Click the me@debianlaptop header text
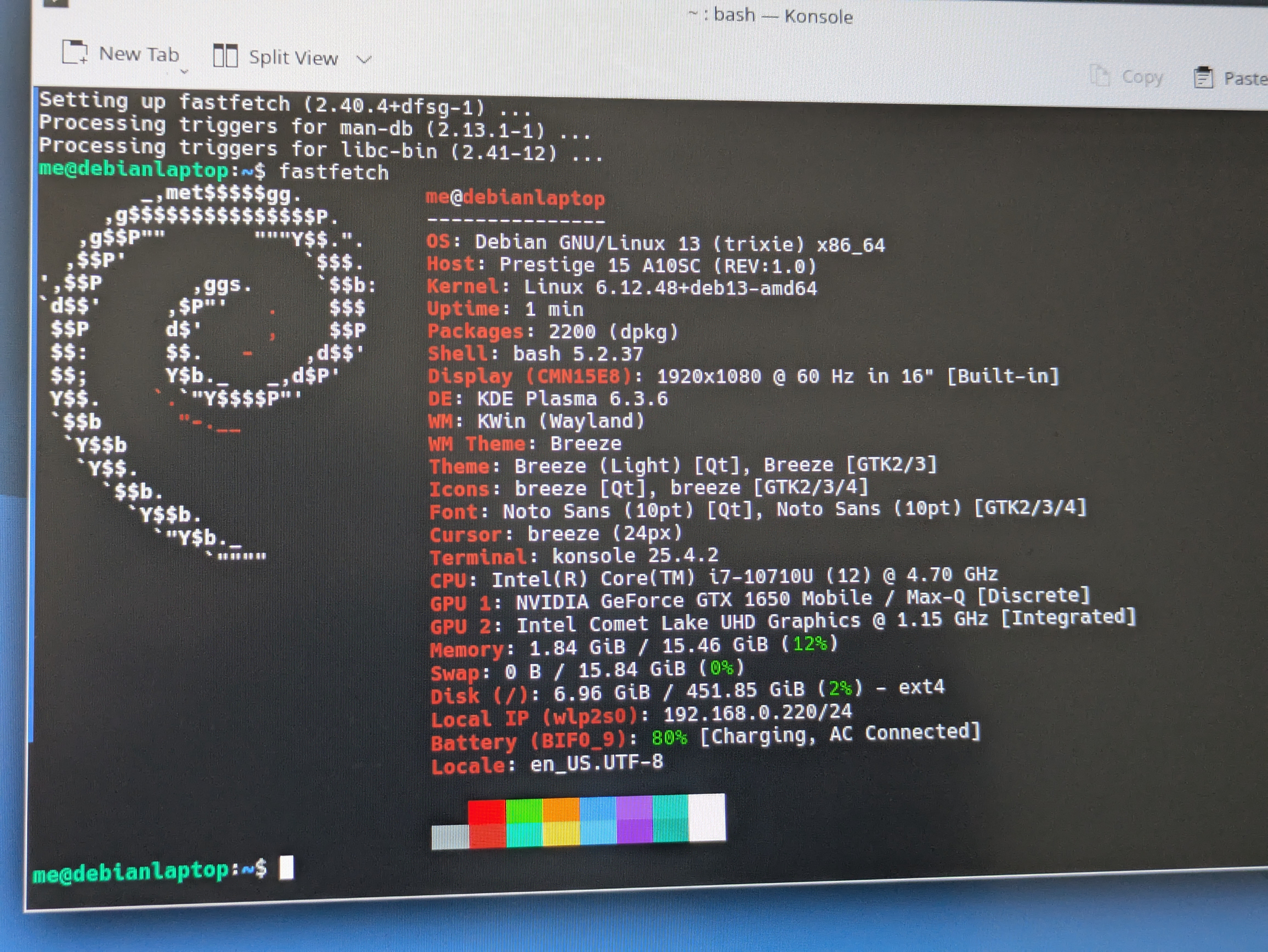 (515, 199)
